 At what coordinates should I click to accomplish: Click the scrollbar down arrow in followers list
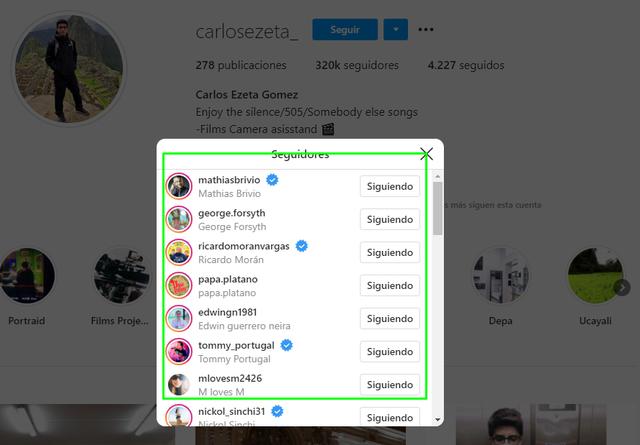[438, 419]
